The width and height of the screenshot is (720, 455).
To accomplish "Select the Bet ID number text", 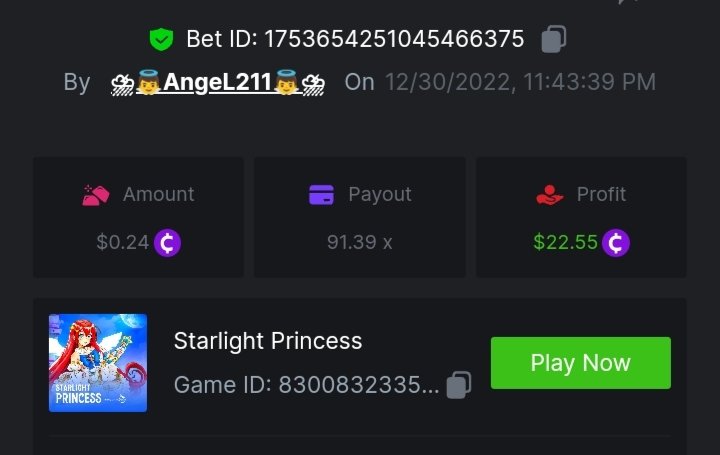I will [x=394, y=39].
